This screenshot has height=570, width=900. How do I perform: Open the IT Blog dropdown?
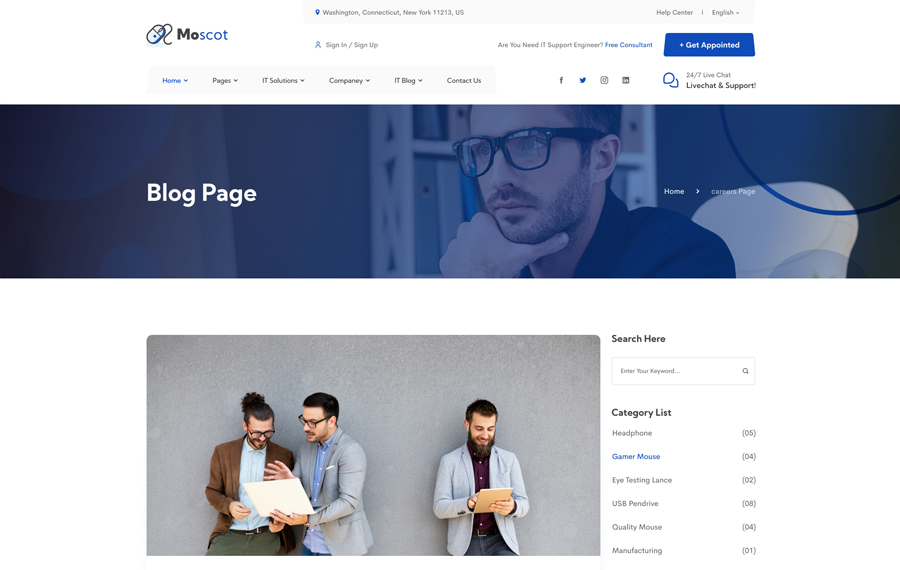pos(408,81)
